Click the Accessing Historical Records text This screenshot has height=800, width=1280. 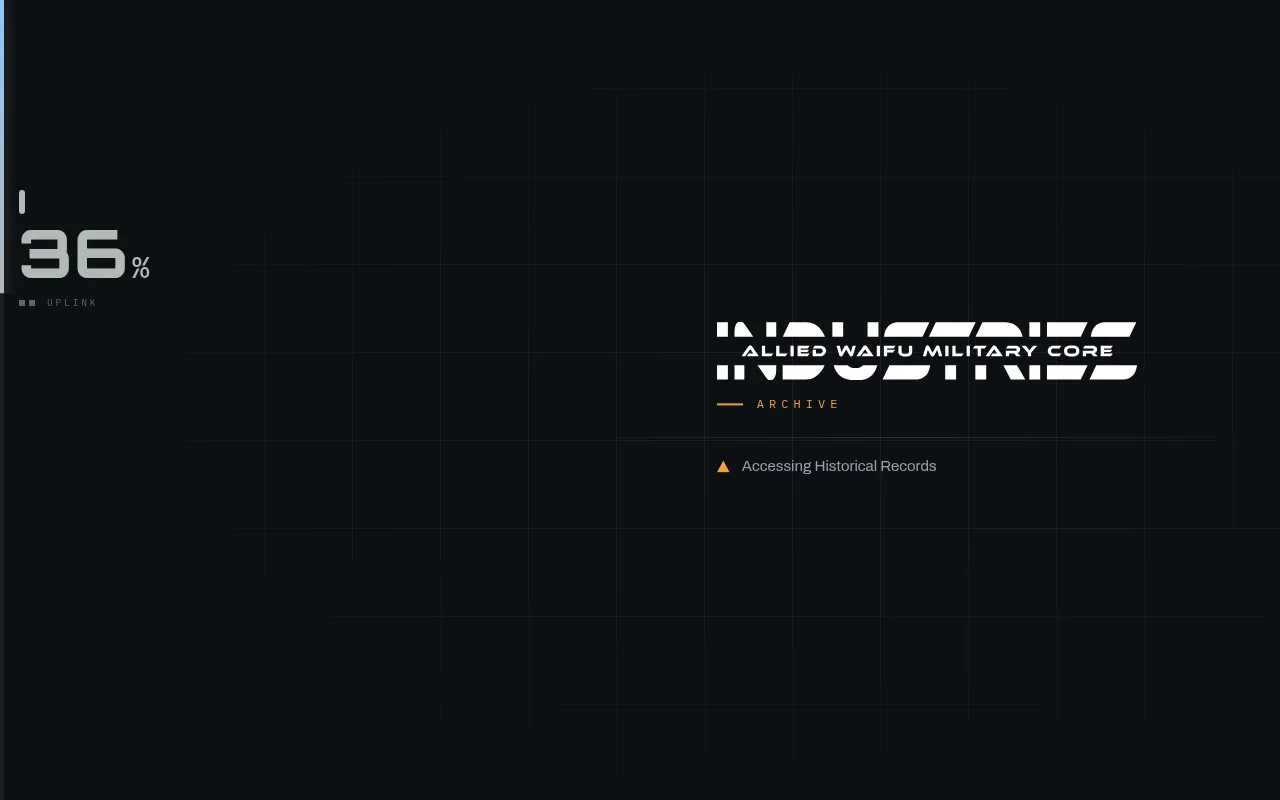(x=839, y=466)
